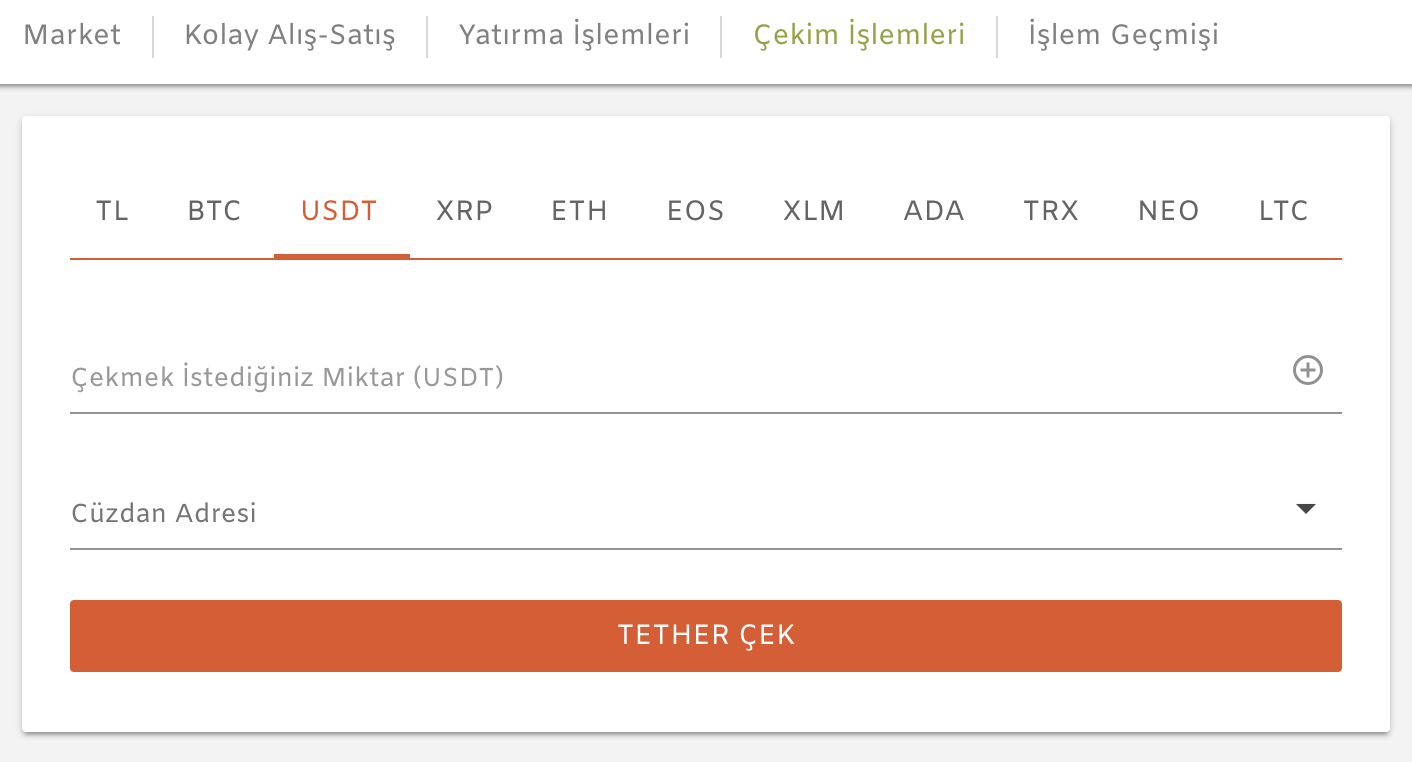Click the TETHER ÇEK button

point(706,636)
